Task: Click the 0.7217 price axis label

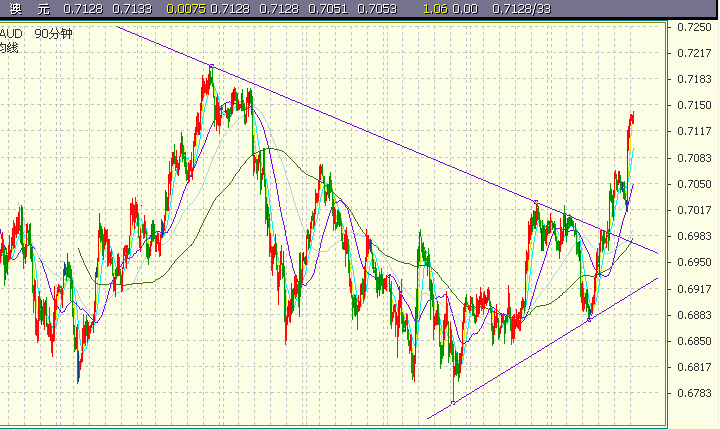Action: tap(694, 53)
